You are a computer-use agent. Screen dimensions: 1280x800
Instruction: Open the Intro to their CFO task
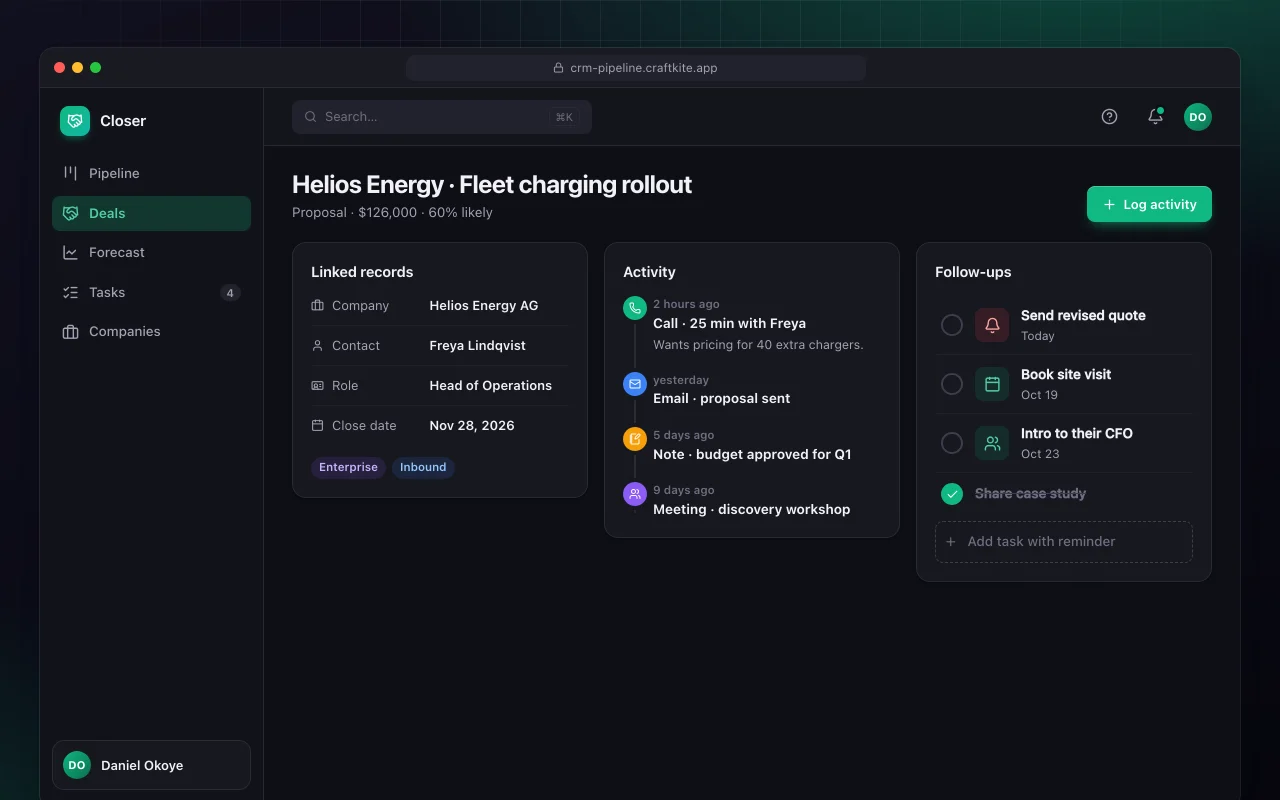click(1077, 433)
